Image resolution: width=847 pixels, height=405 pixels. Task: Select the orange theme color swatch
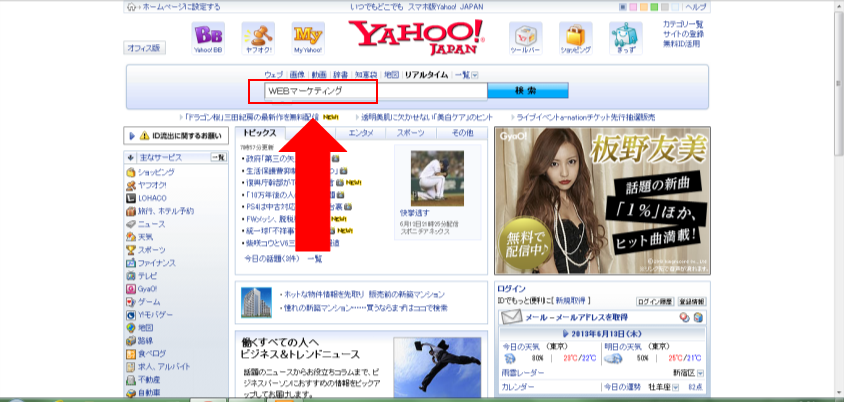pyautogui.click(x=643, y=7)
